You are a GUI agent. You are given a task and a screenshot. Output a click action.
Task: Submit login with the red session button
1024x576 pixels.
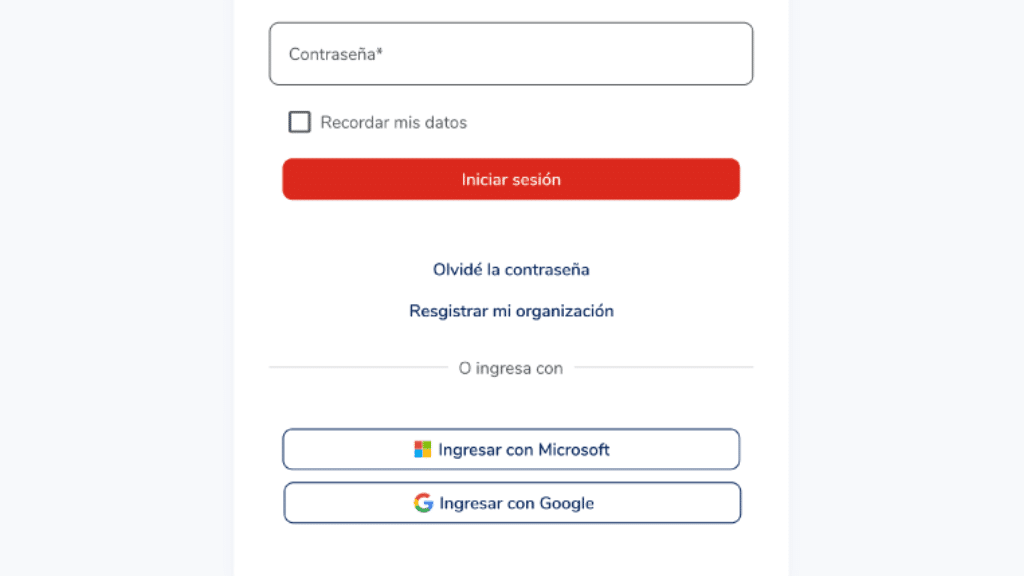tap(511, 180)
